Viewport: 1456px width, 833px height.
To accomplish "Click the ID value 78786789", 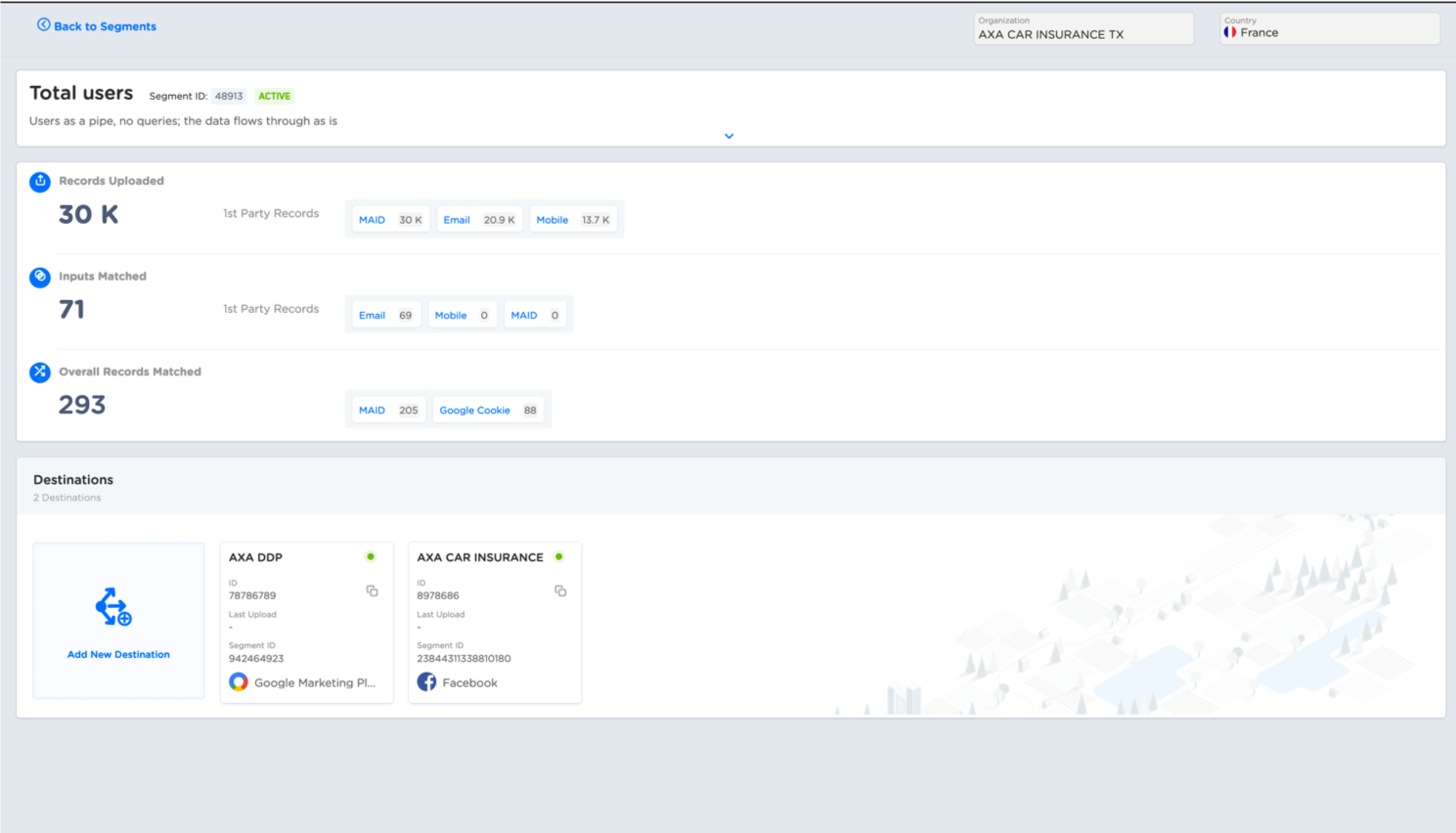I will (x=252, y=595).
